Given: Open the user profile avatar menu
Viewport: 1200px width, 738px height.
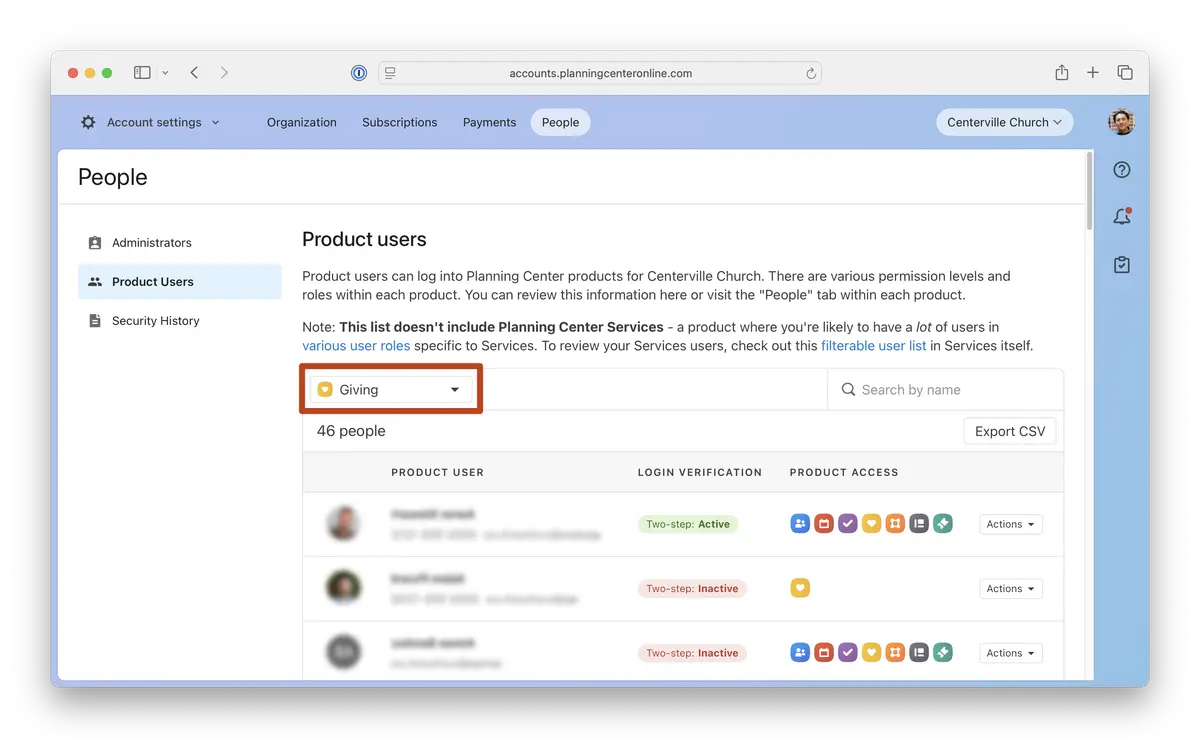Looking at the screenshot, I should click(x=1121, y=122).
